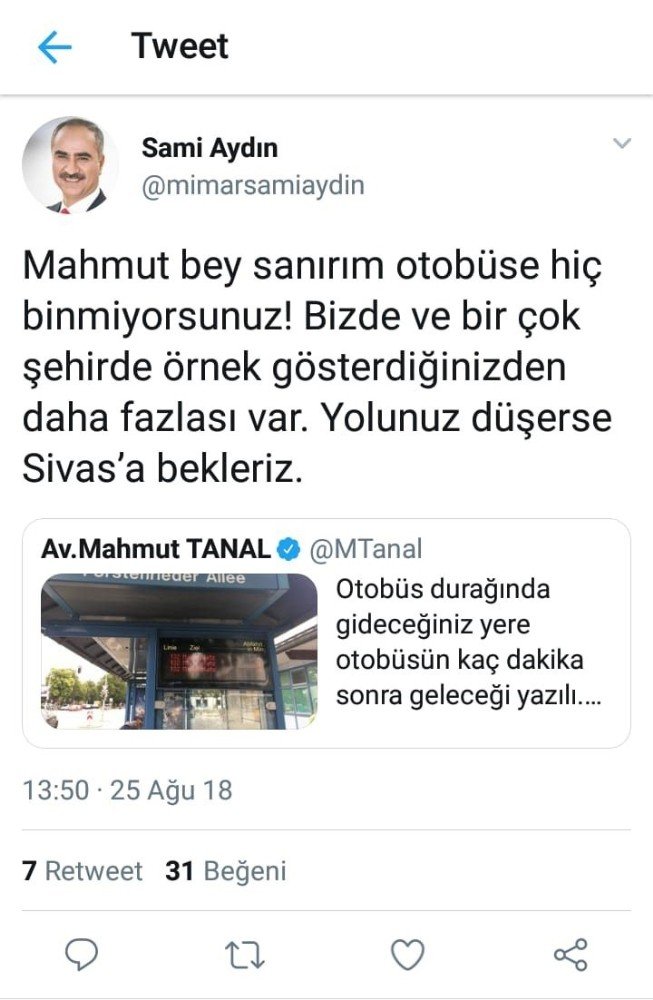
Task: Open the quoted tweet text snippet
Action: [x=468, y=642]
